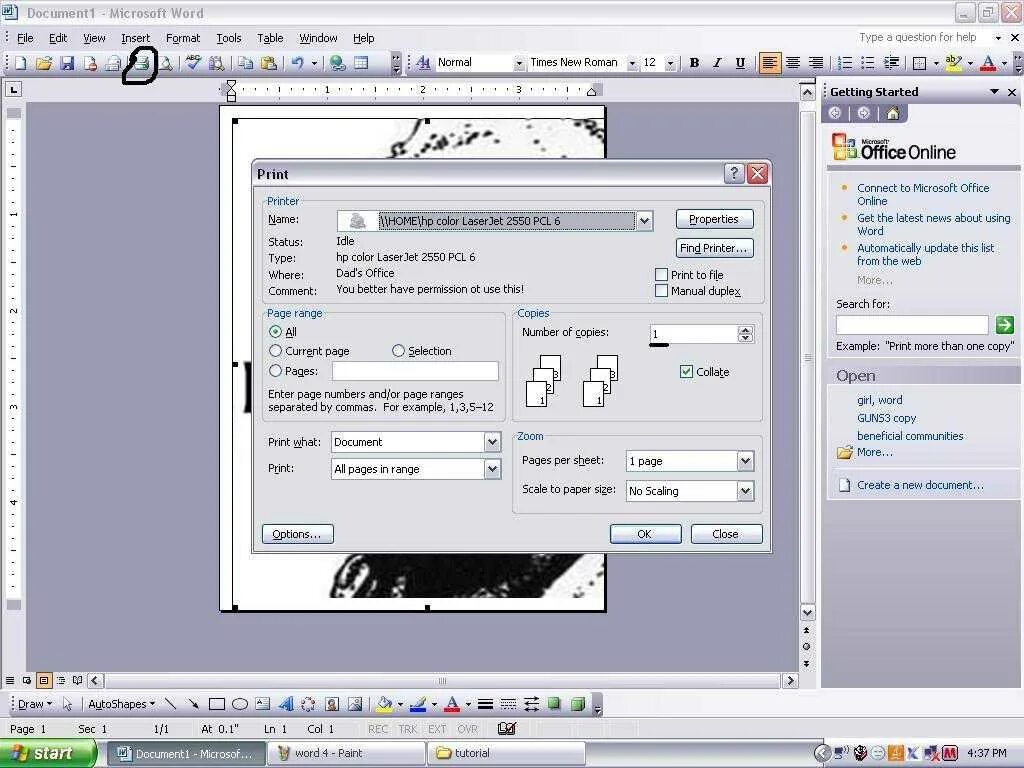Open the Times New Roman font dropdown
Viewport: 1024px width, 768px height.
click(632, 63)
